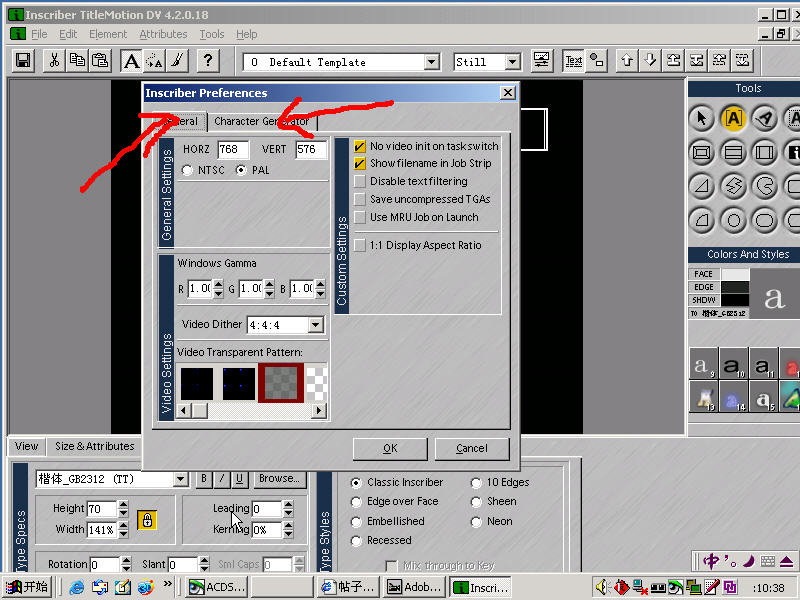Select style preset thumbnail number 10

[734, 364]
